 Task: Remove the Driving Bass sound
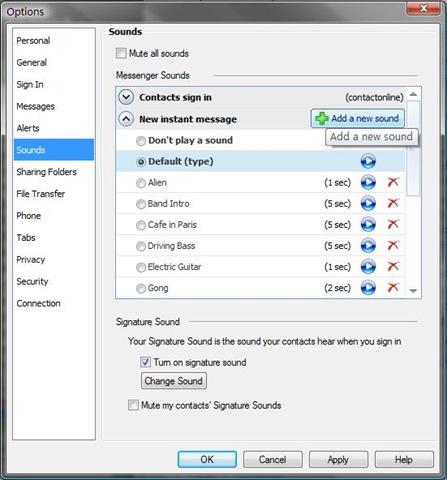point(393,245)
